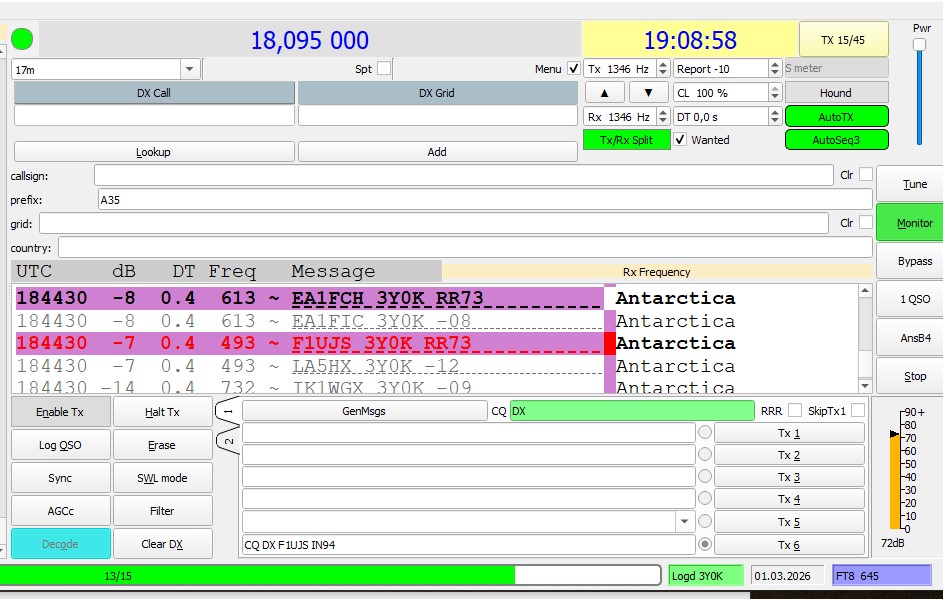Click the Erase button
The image size is (943, 599).
pos(162,445)
